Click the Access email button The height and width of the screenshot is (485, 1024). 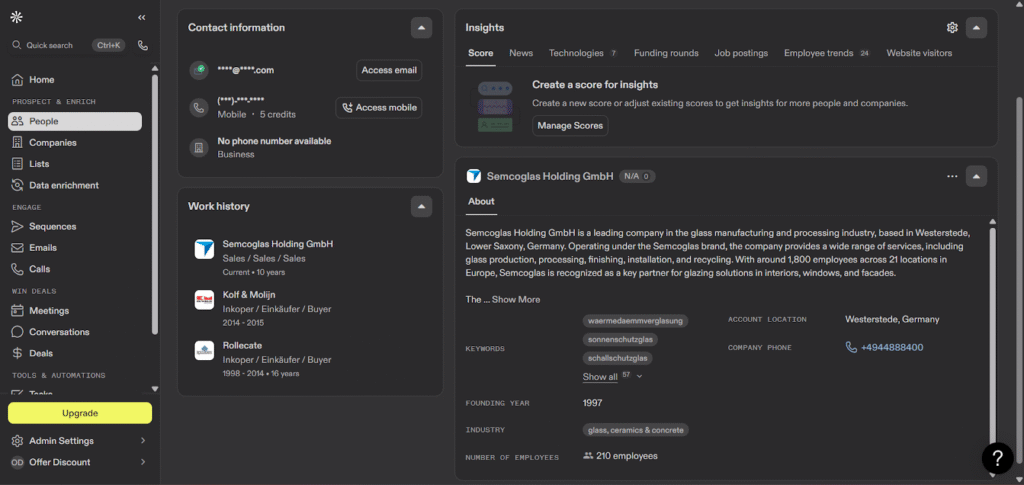pyautogui.click(x=389, y=70)
